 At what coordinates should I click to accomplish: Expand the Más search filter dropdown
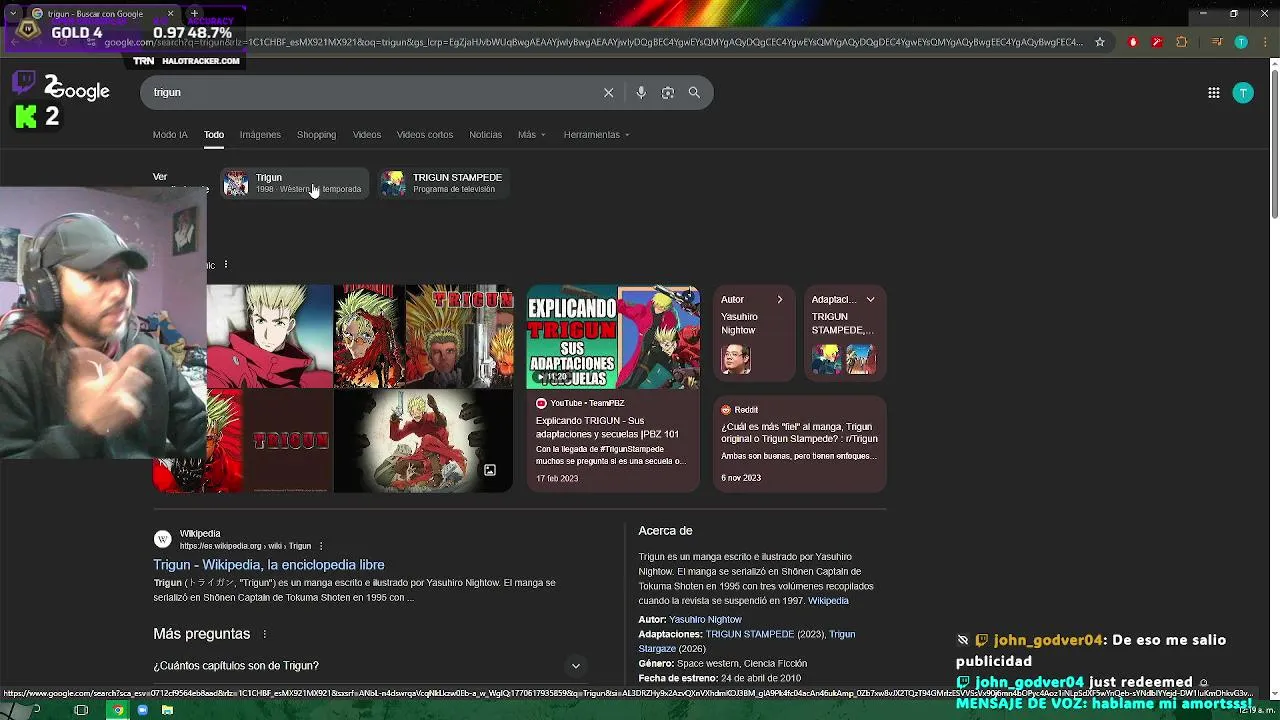(532, 134)
